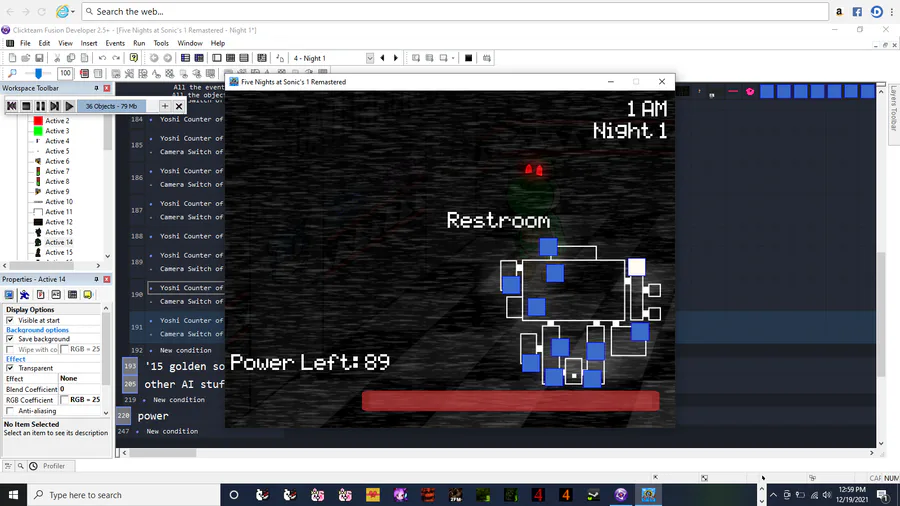Rewind debugger to start
The height and width of the screenshot is (506, 900).
(x=11, y=106)
